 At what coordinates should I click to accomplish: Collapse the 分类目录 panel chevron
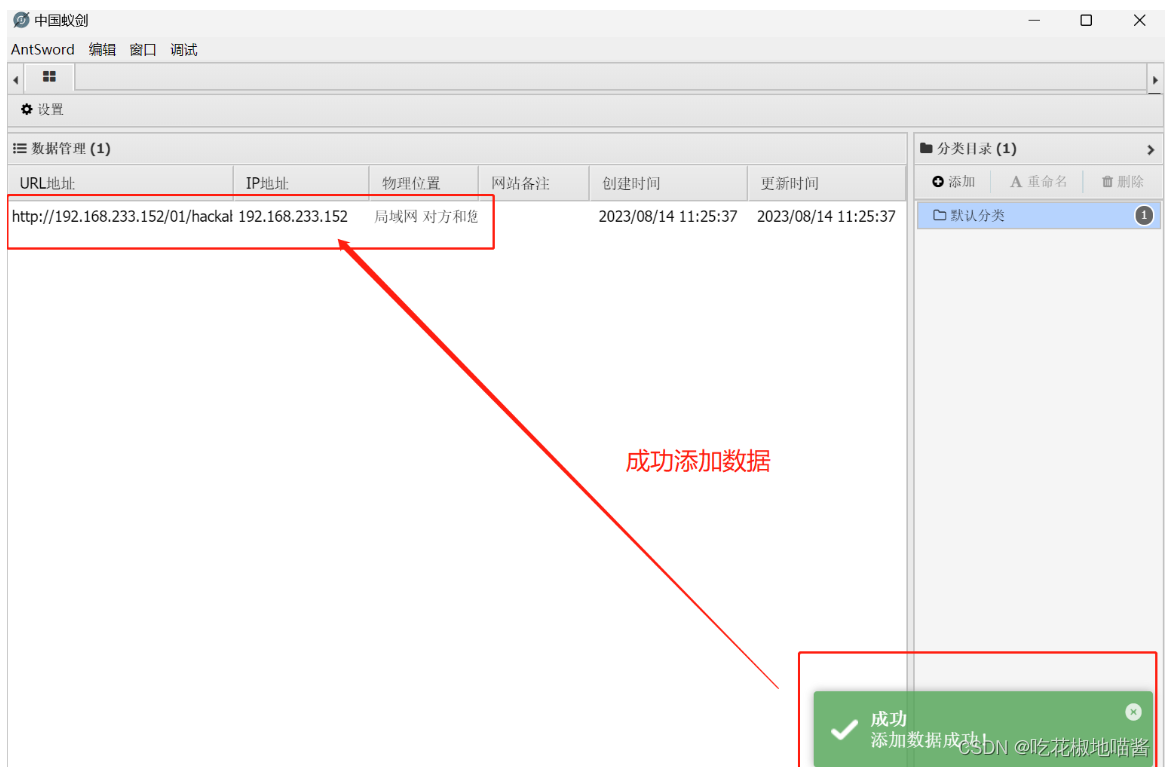[1151, 150]
